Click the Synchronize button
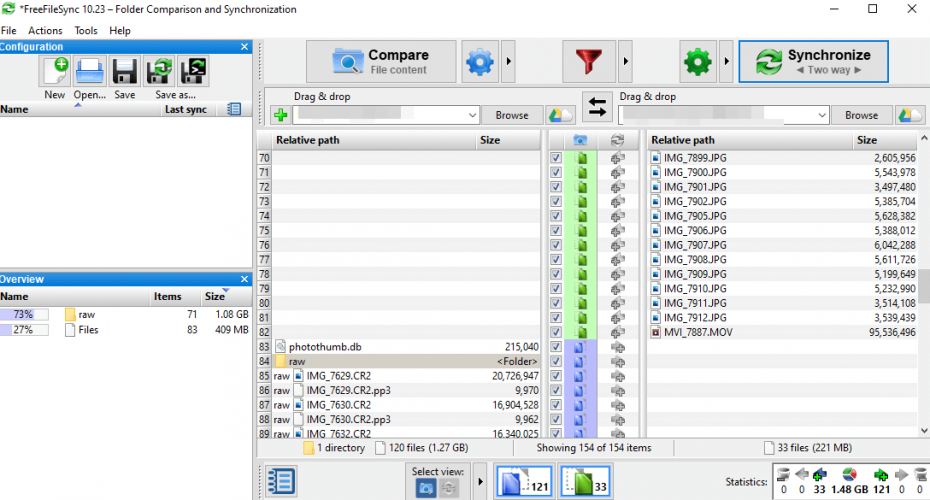This screenshot has width=930, height=500. (x=813, y=62)
